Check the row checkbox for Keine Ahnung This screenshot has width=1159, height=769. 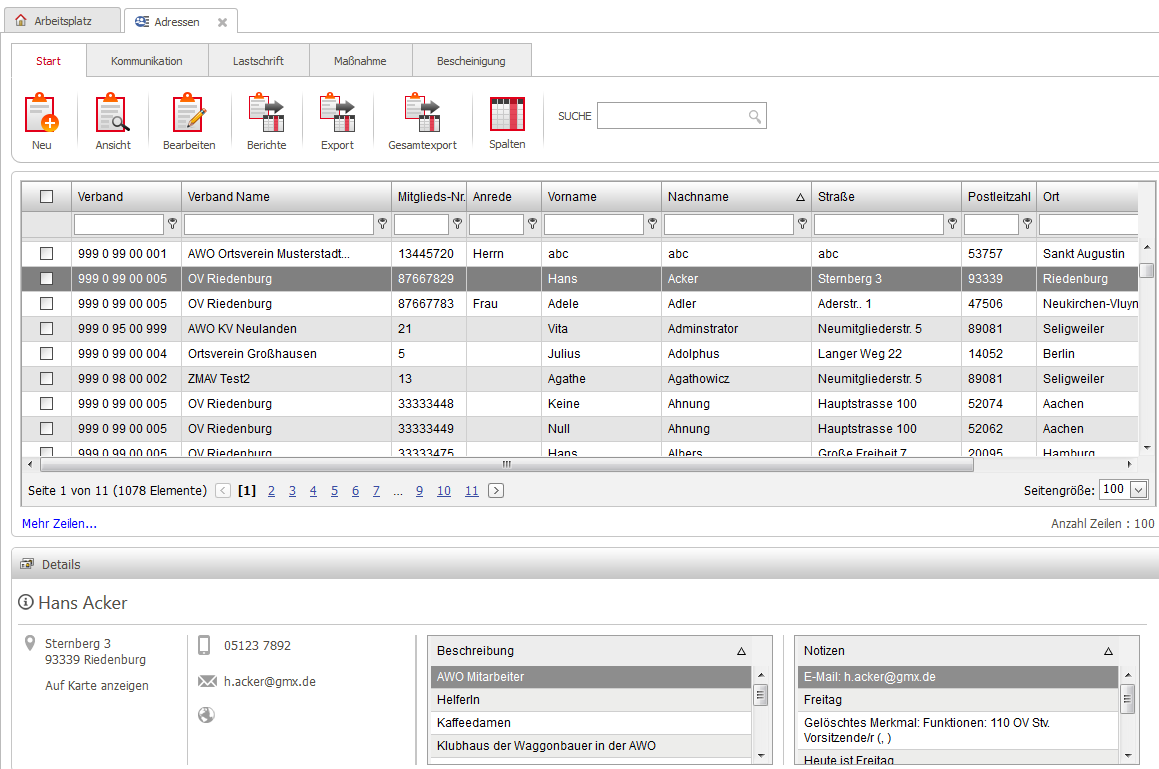click(x=47, y=404)
